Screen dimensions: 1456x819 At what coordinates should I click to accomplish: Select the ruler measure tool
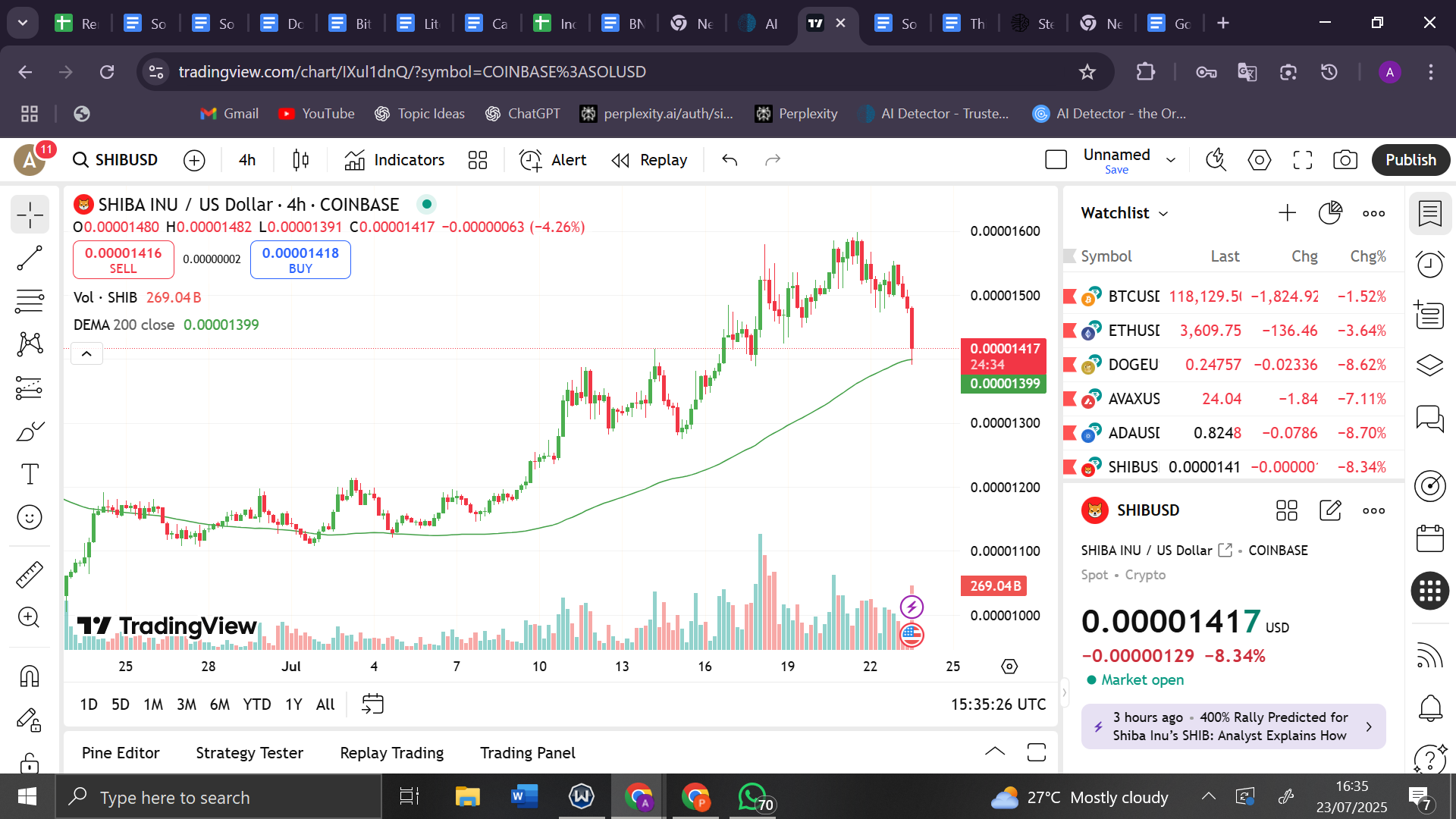point(30,575)
